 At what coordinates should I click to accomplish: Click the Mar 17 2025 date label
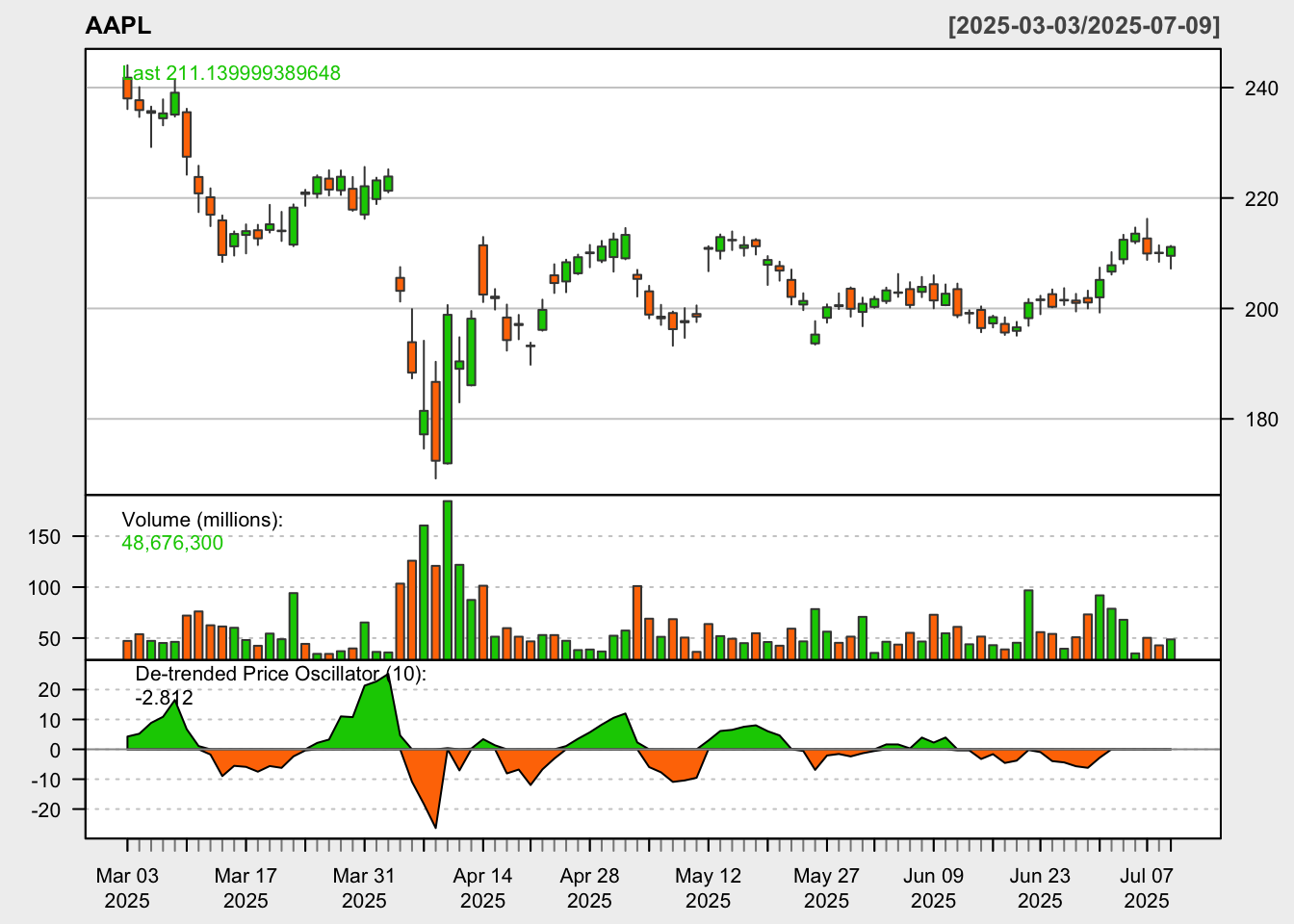point(246,888)
